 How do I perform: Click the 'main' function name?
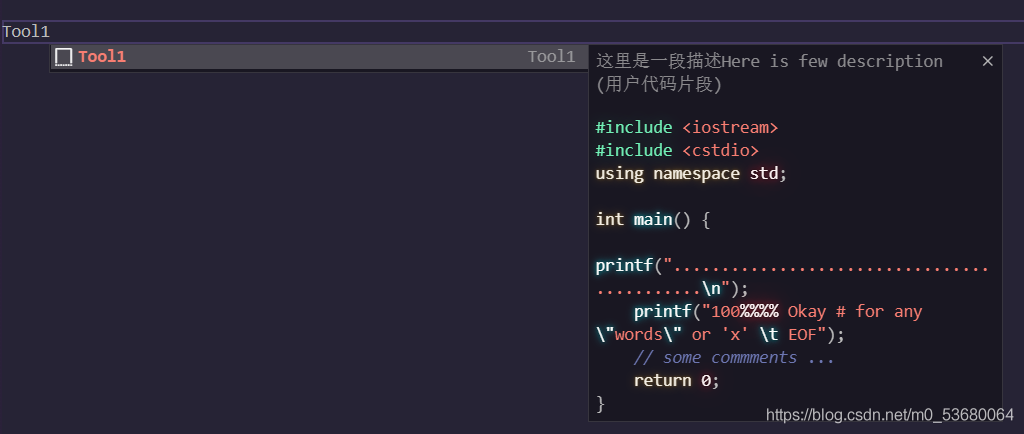coord(652,219)
